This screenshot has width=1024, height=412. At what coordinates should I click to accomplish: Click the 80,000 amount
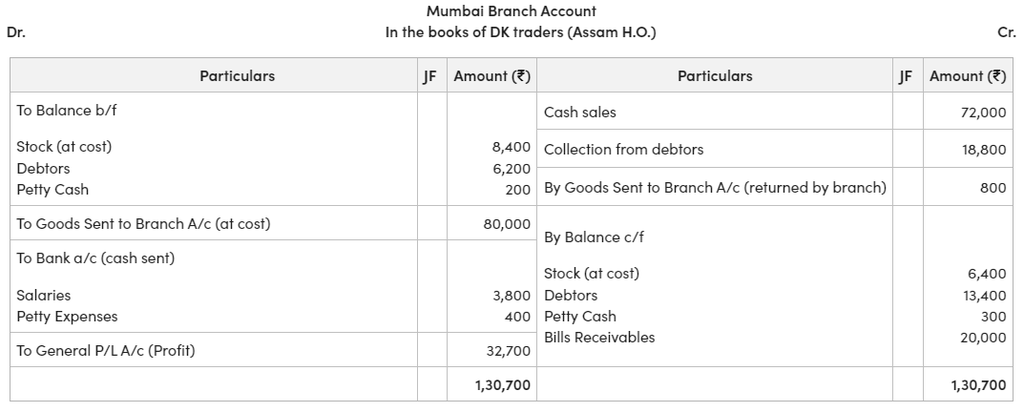[507, 223]
